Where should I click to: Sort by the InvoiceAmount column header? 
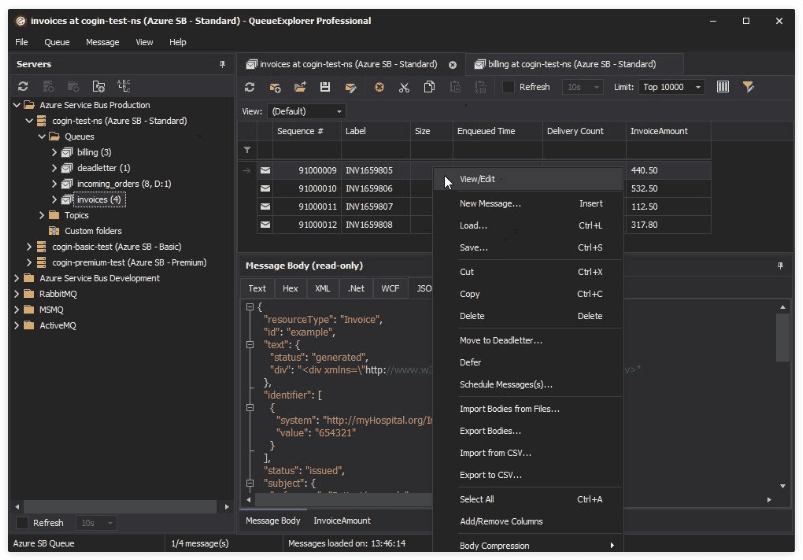click(x=668, y=131)
